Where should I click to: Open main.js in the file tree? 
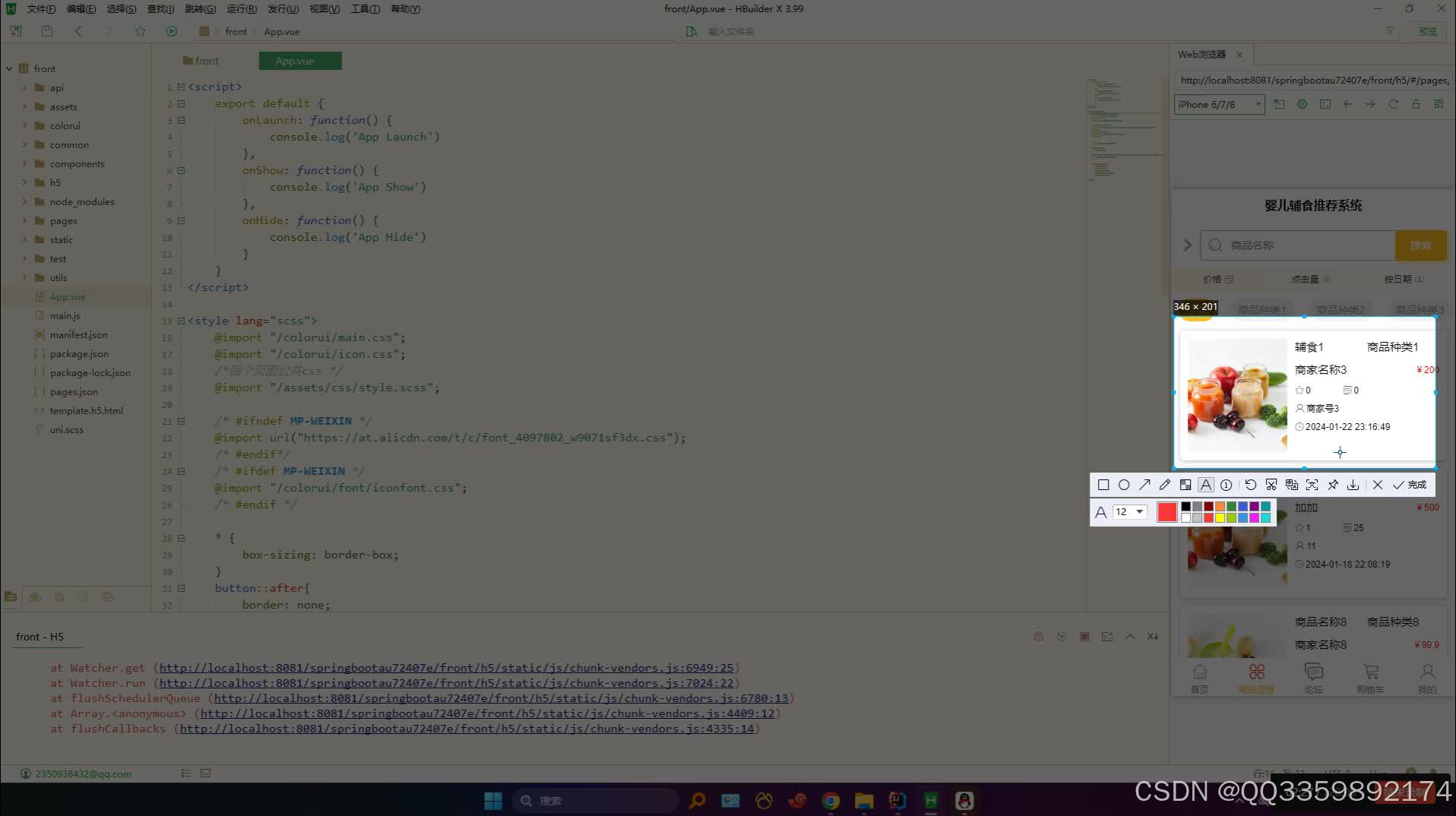[65, 315]
